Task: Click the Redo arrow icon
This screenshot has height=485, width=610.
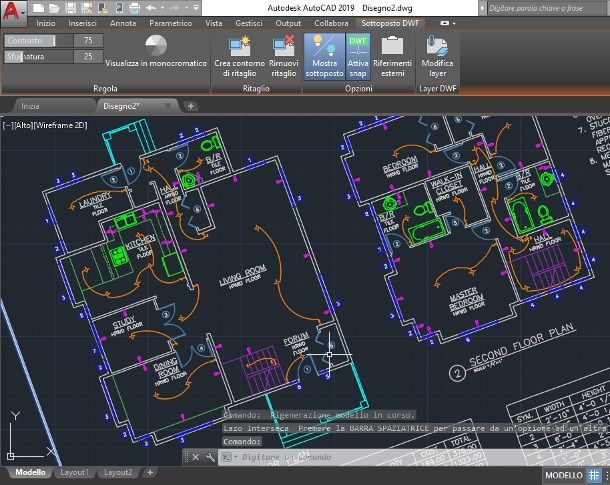Action: coord(175,7)
